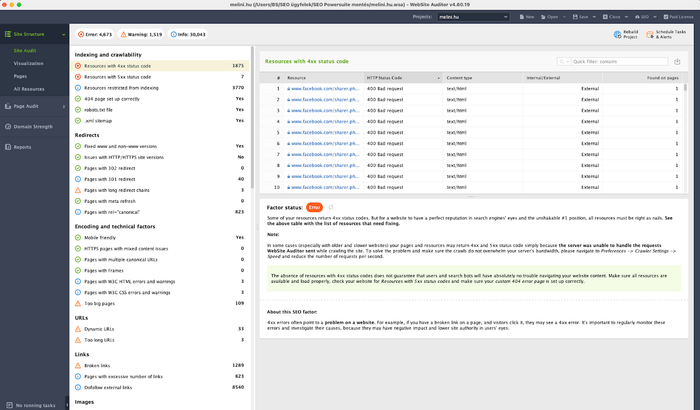Click Rebuild Project button
The width and height of the screenshot is (700, 410).
[x=626, y=34]
